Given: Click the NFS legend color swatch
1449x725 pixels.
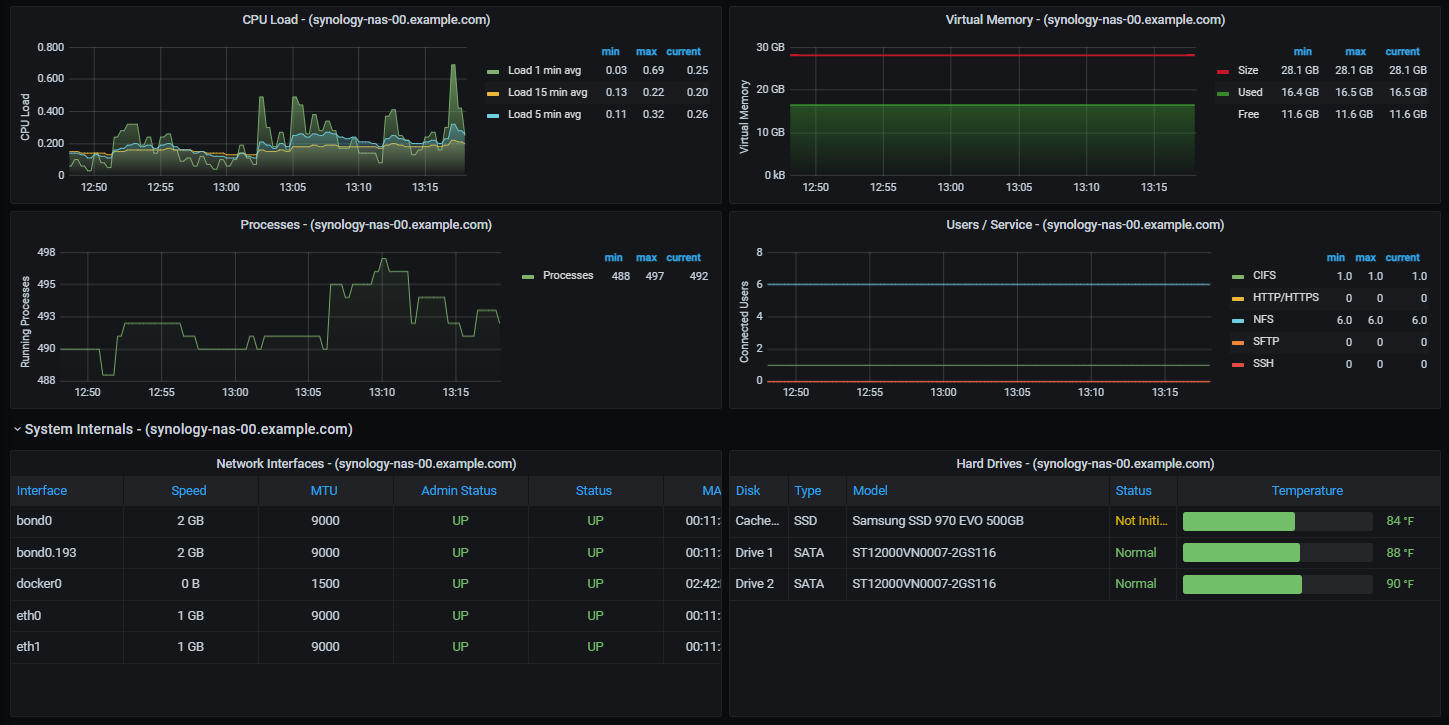Looking at the screenshot, I should click(1238, 320).
